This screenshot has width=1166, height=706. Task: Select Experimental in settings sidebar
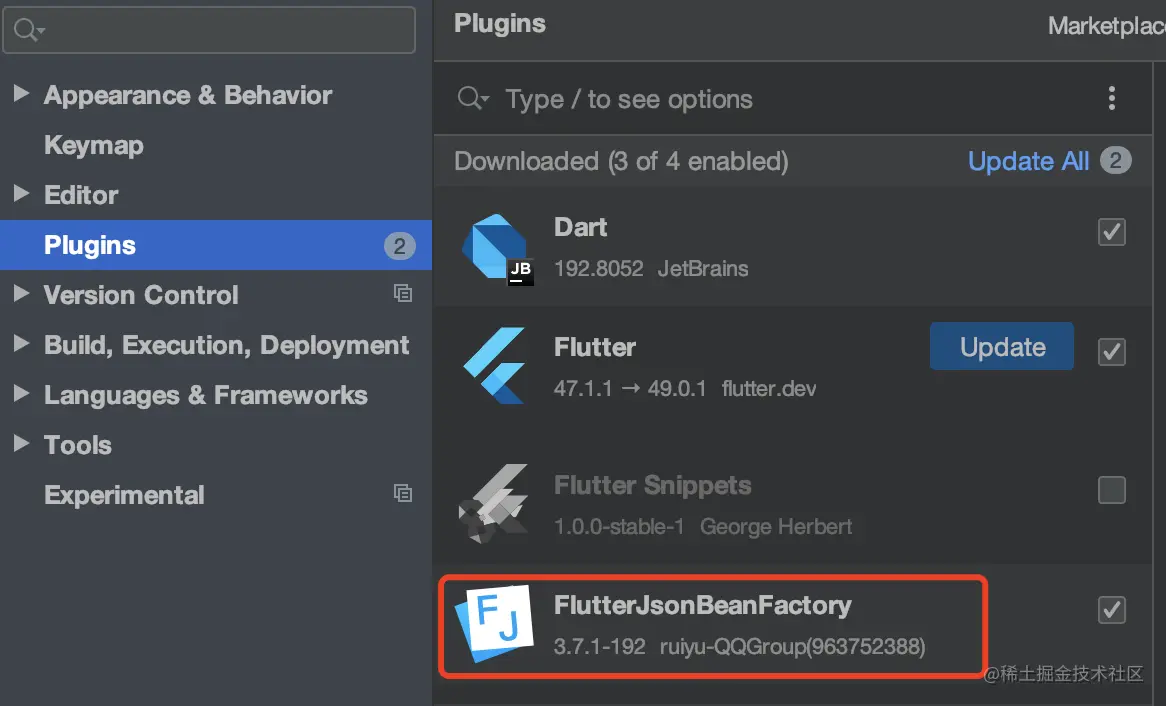[124, 495]
